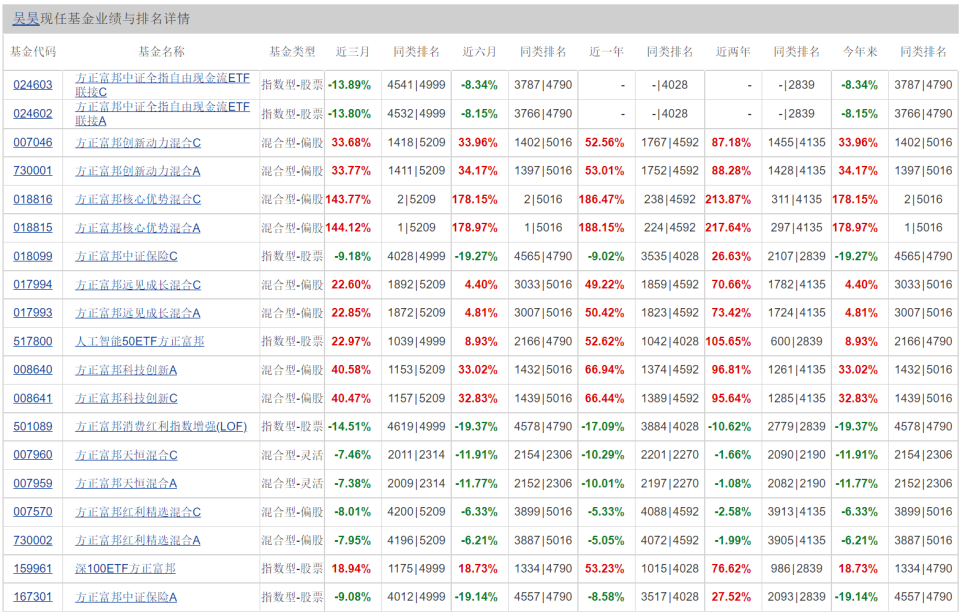
Task: Open the 吴昊 fund manager link
Action: [x=26, y=19]
